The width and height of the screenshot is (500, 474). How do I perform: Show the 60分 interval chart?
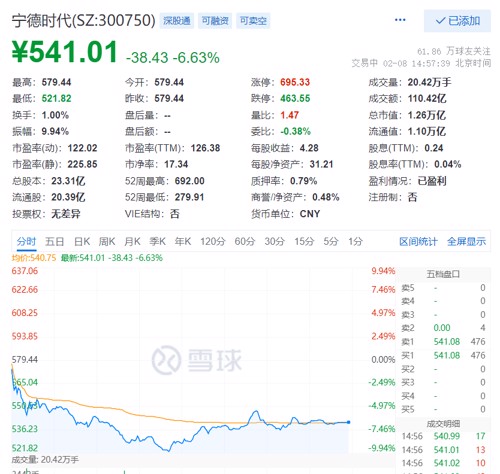coord(245,241)
